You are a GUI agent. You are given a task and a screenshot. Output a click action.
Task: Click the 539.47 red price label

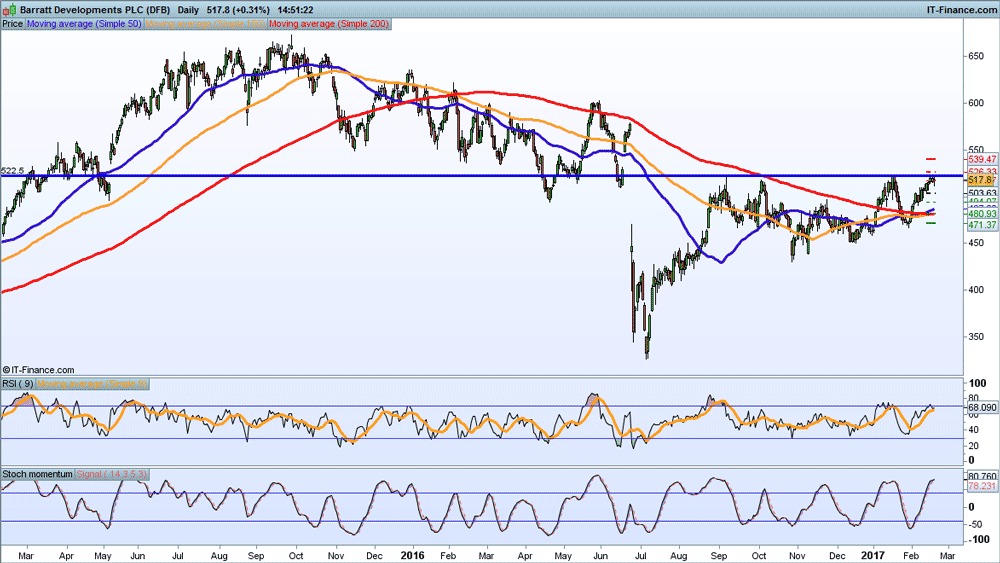click(982, 159)
